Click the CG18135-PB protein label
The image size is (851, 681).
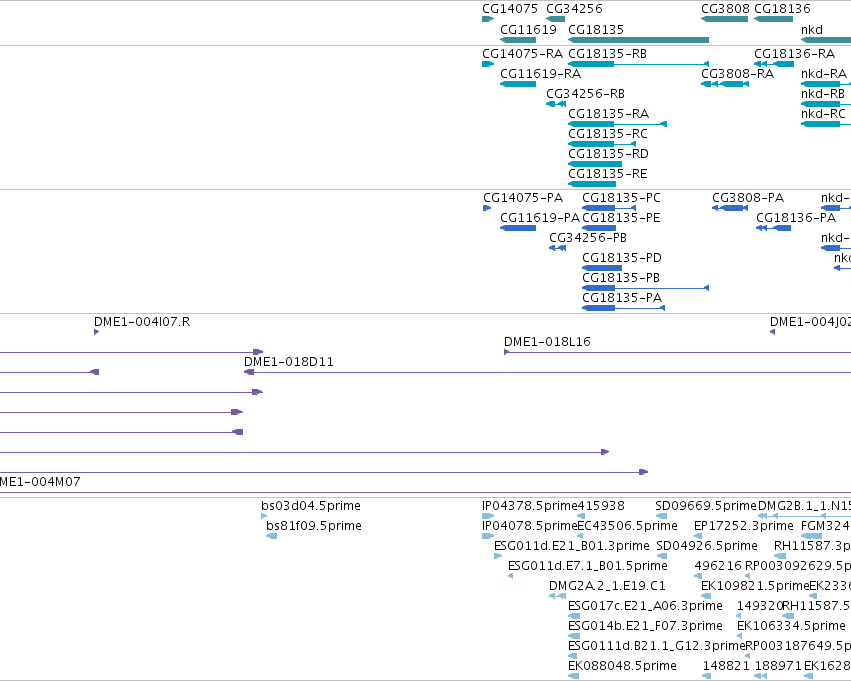621,278
